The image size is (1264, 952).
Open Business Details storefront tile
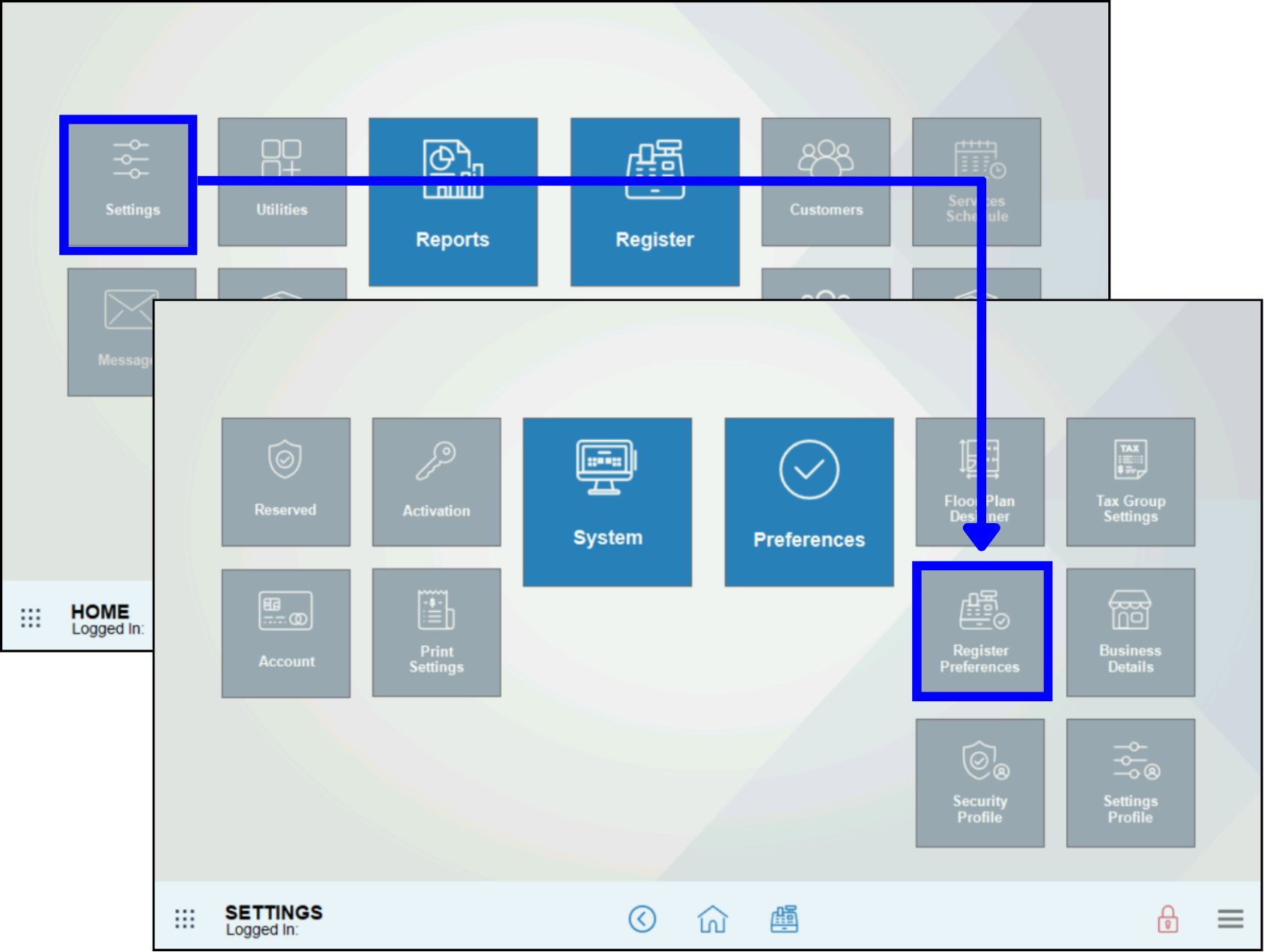[1130, 632]
